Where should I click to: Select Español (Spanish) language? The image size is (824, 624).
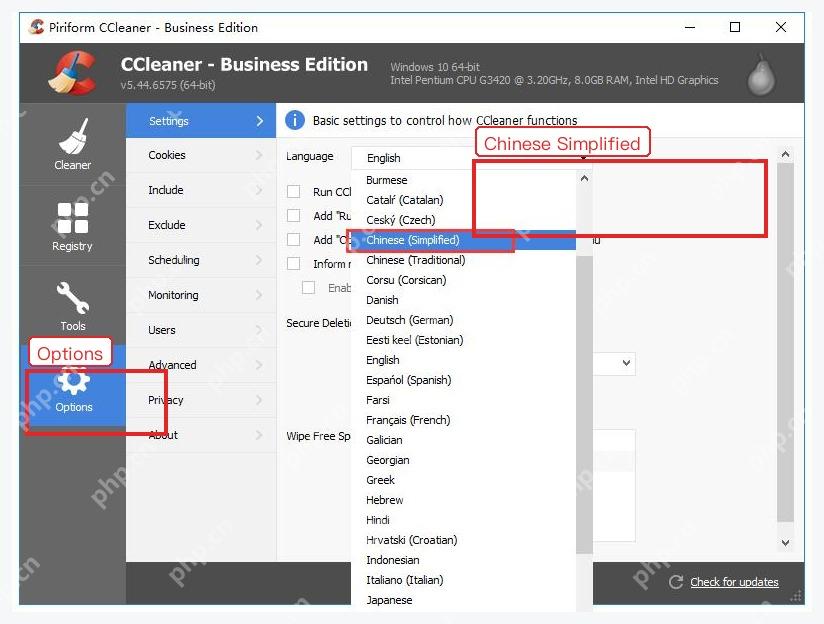464,380
